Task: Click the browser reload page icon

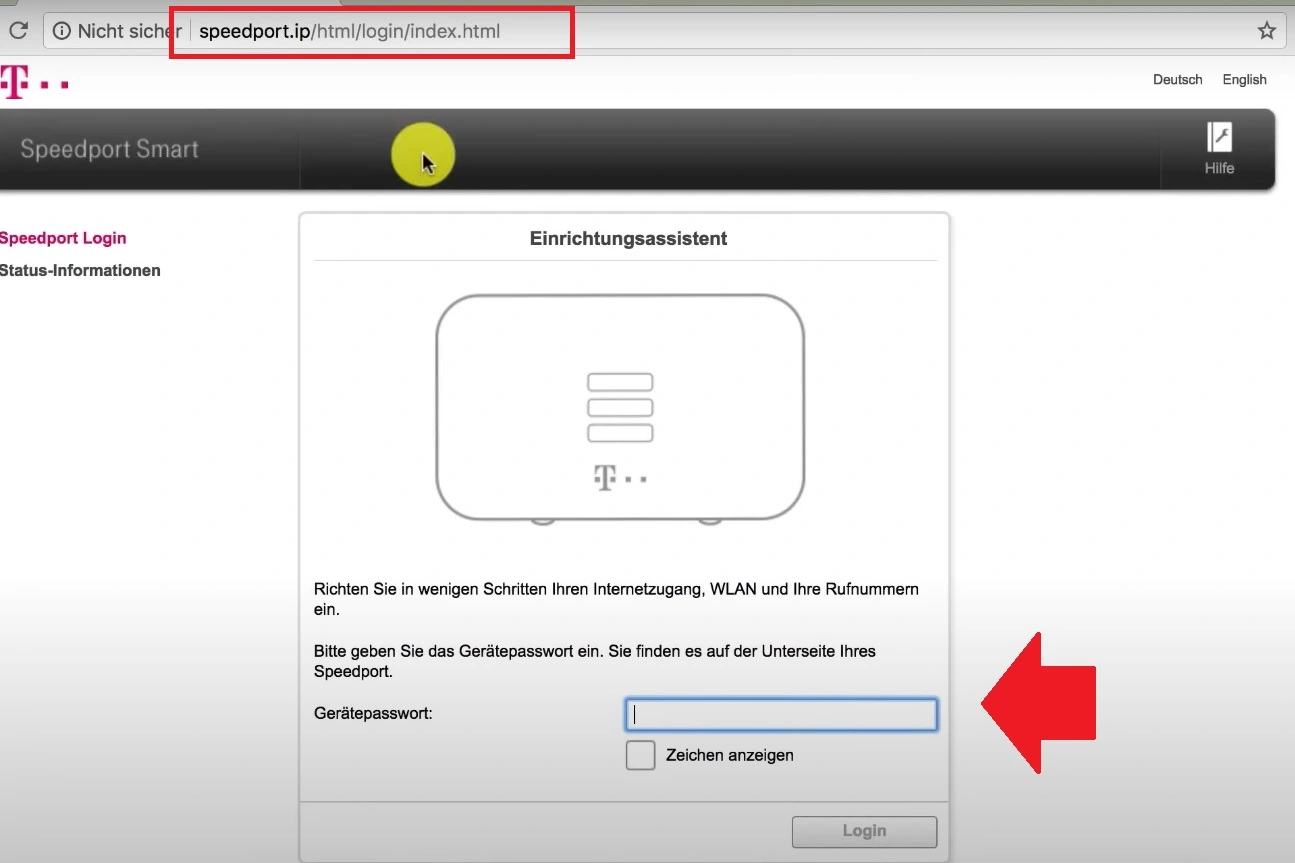Action: click(x=18, y=31)
